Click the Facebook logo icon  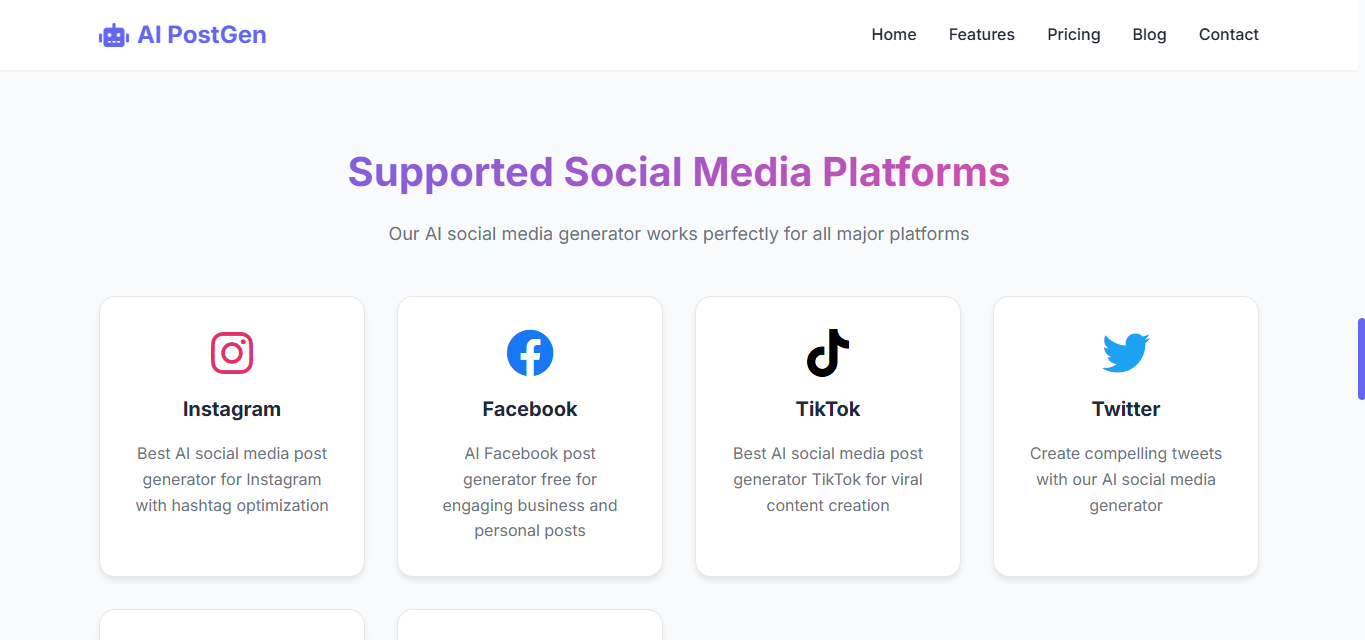(530, 353)
